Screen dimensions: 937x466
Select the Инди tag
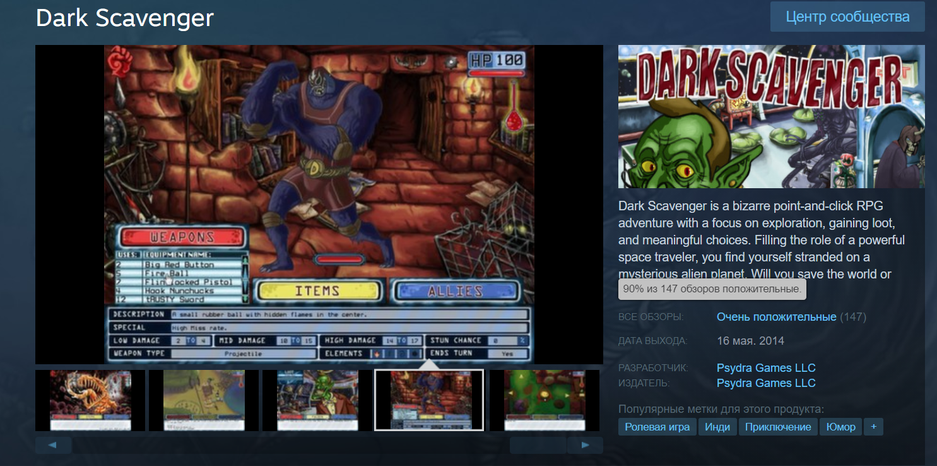pyautogui.click(x=717, y=427)
